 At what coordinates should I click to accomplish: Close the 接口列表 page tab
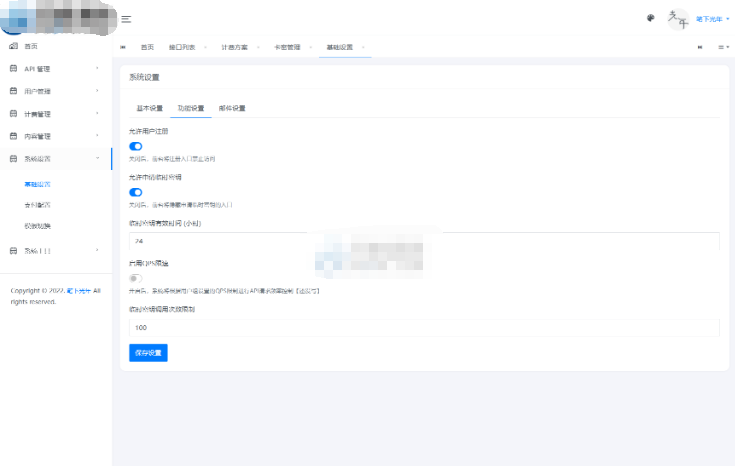click(x=205, y=47)
